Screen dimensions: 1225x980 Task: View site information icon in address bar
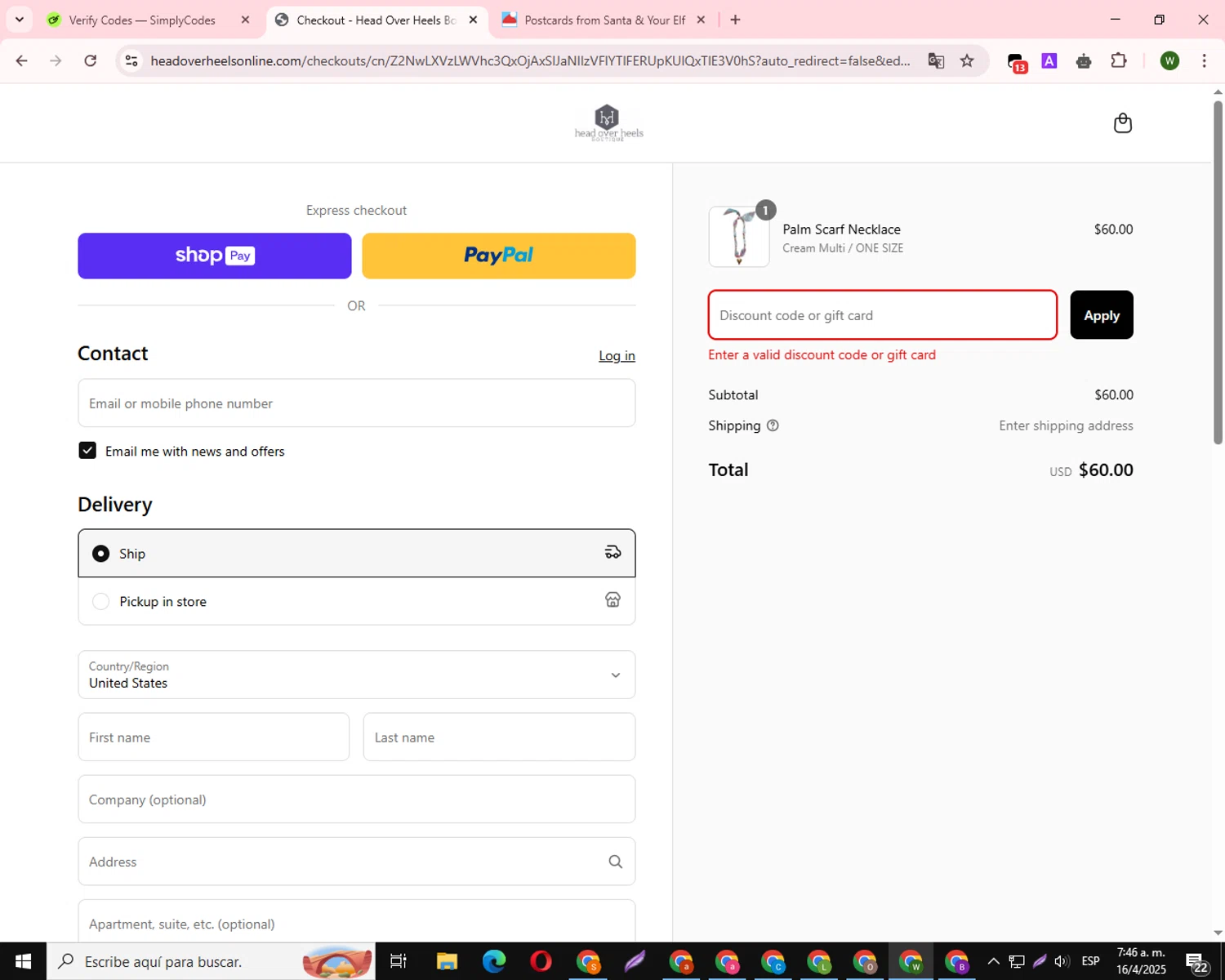(x=131, y=60)
